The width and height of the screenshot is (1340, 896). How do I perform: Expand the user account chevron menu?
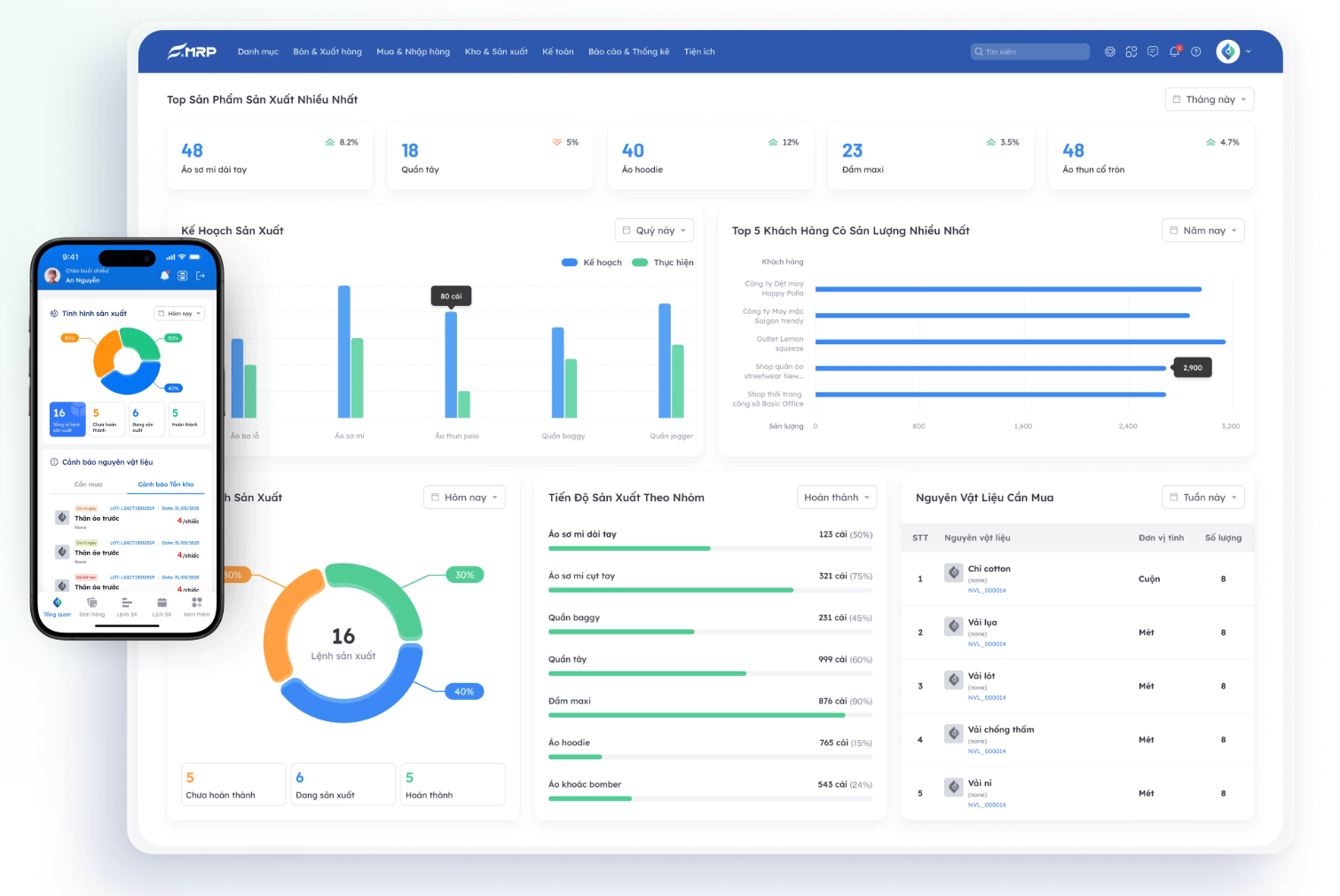click(1248, 51)
